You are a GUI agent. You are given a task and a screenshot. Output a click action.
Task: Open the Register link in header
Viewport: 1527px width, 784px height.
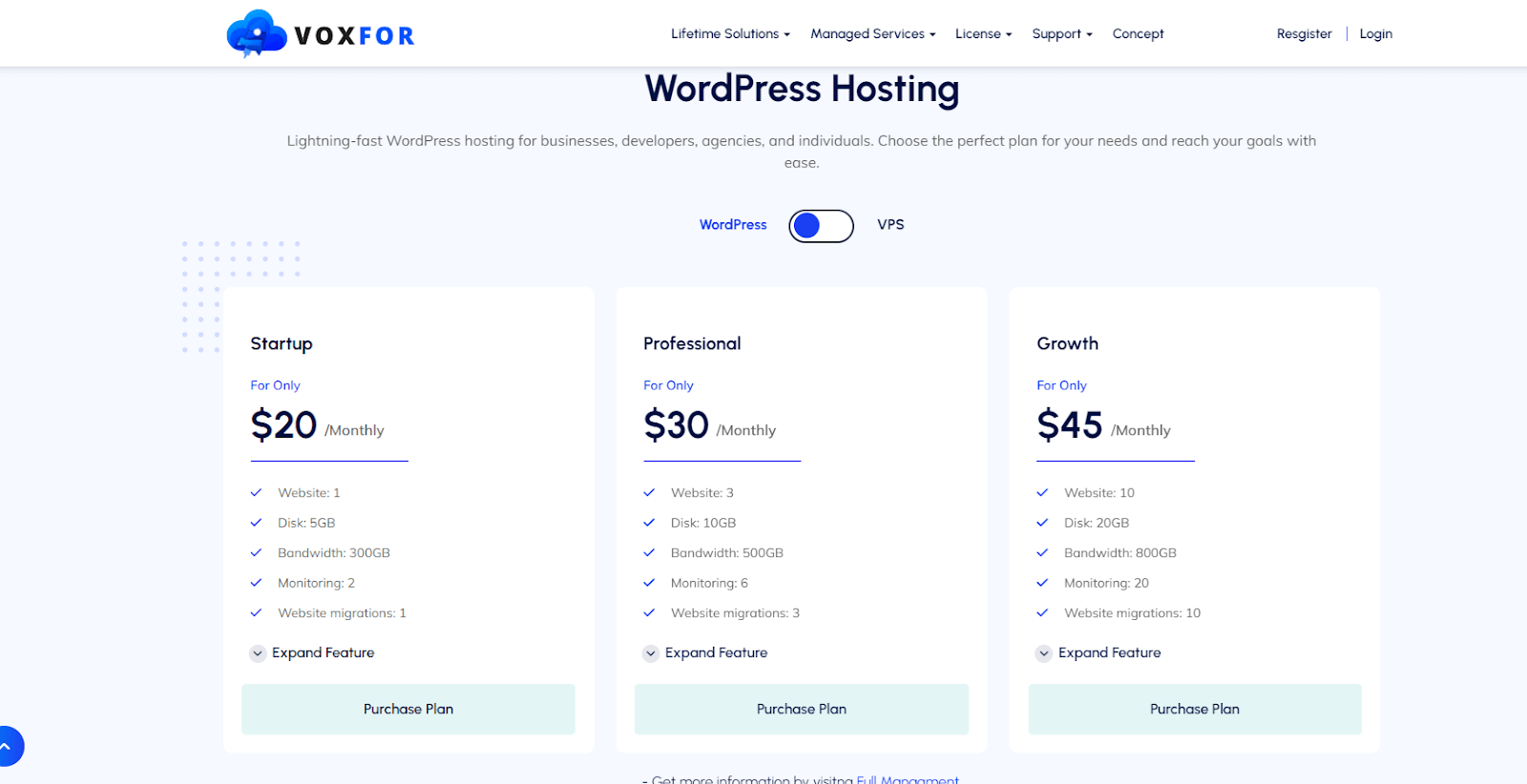[1304, 34]
